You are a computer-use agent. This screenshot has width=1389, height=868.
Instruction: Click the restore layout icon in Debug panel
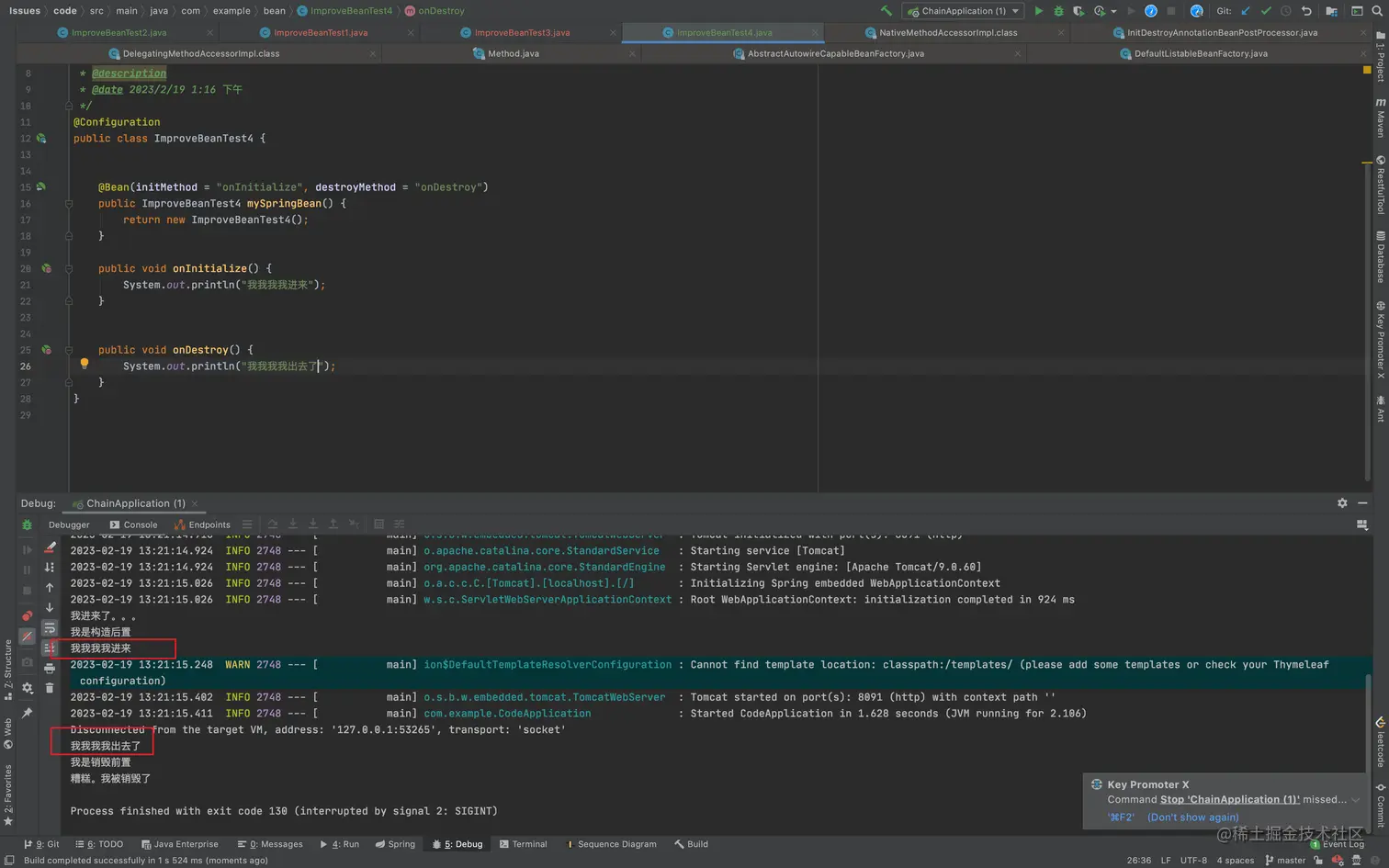1362,524
